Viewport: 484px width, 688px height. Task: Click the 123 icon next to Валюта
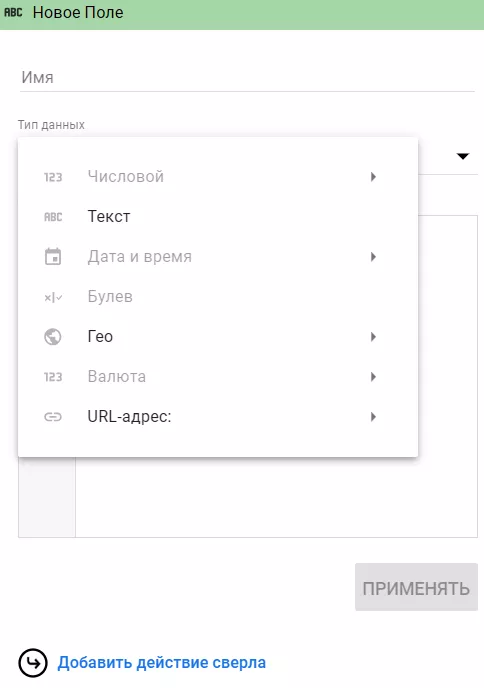tap(53, 377)
